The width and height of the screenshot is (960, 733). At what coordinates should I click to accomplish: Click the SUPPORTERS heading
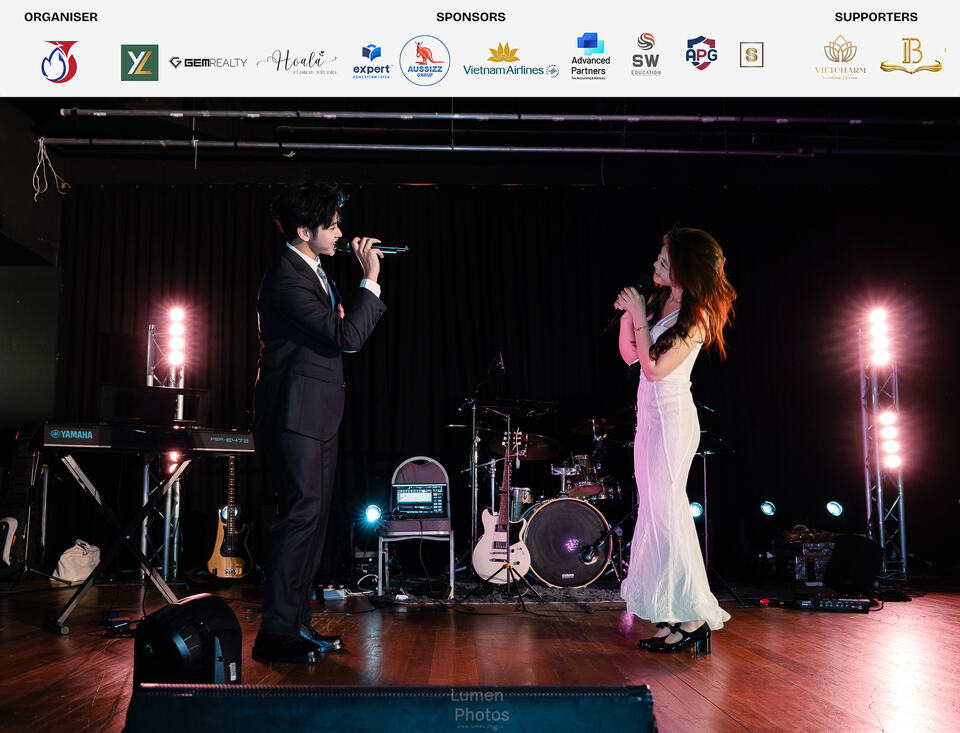tap(876, 17)
